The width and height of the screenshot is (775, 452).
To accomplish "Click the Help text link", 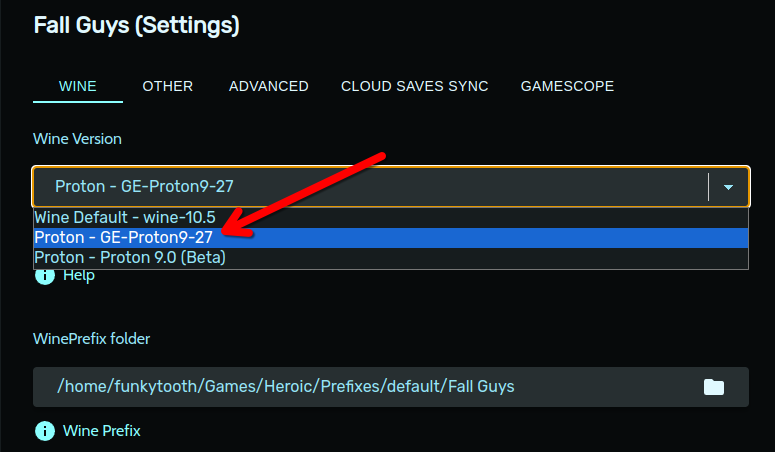I will [79, 275].
